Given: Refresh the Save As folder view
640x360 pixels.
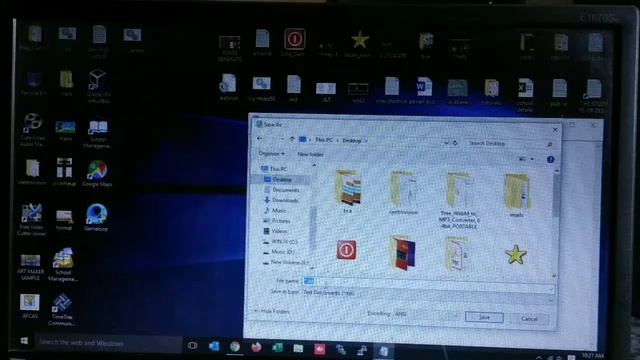Looking at the screenshot, I should (455, 143).
